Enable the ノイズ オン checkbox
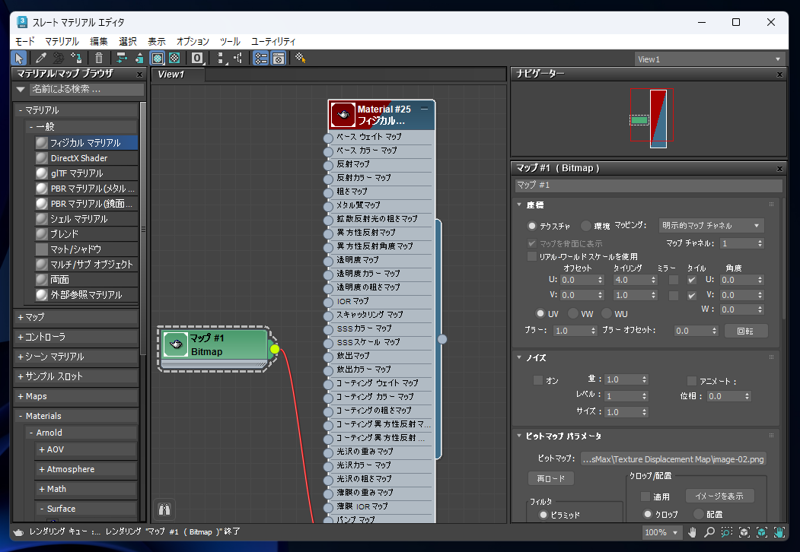The image size is (800, 552). 538,380
